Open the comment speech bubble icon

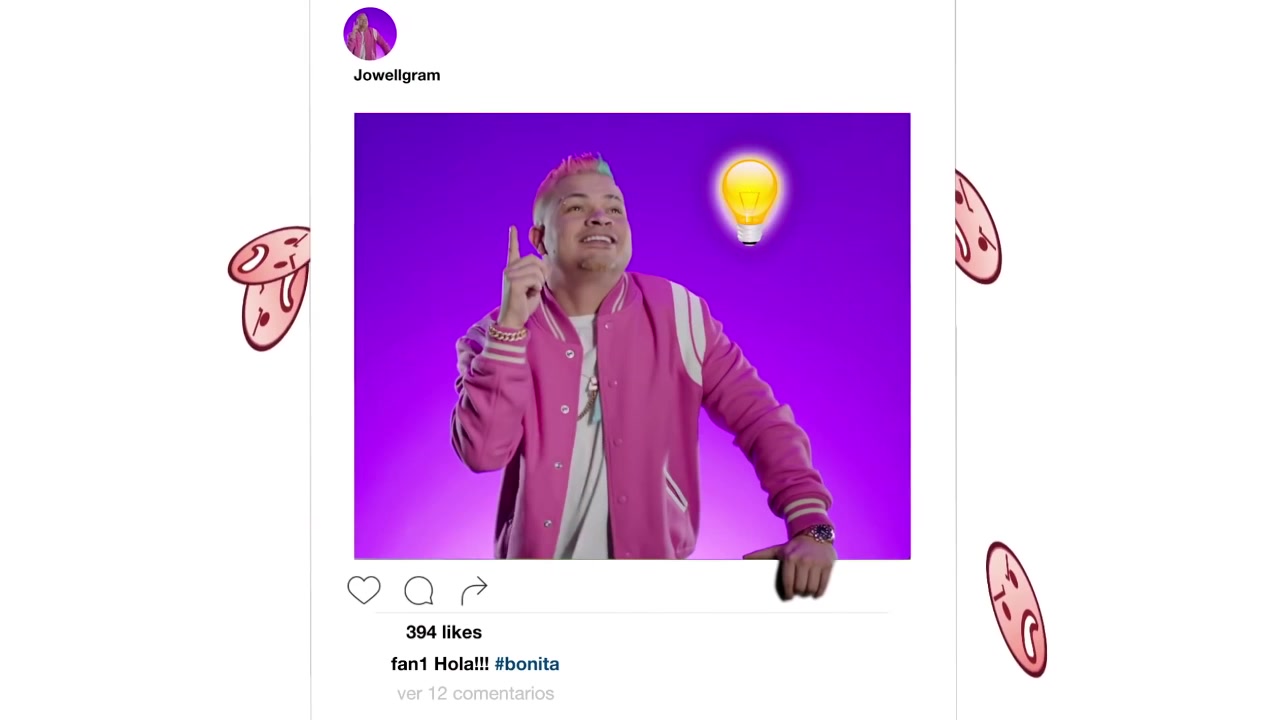pyautogui.click(x=419, y=591)
